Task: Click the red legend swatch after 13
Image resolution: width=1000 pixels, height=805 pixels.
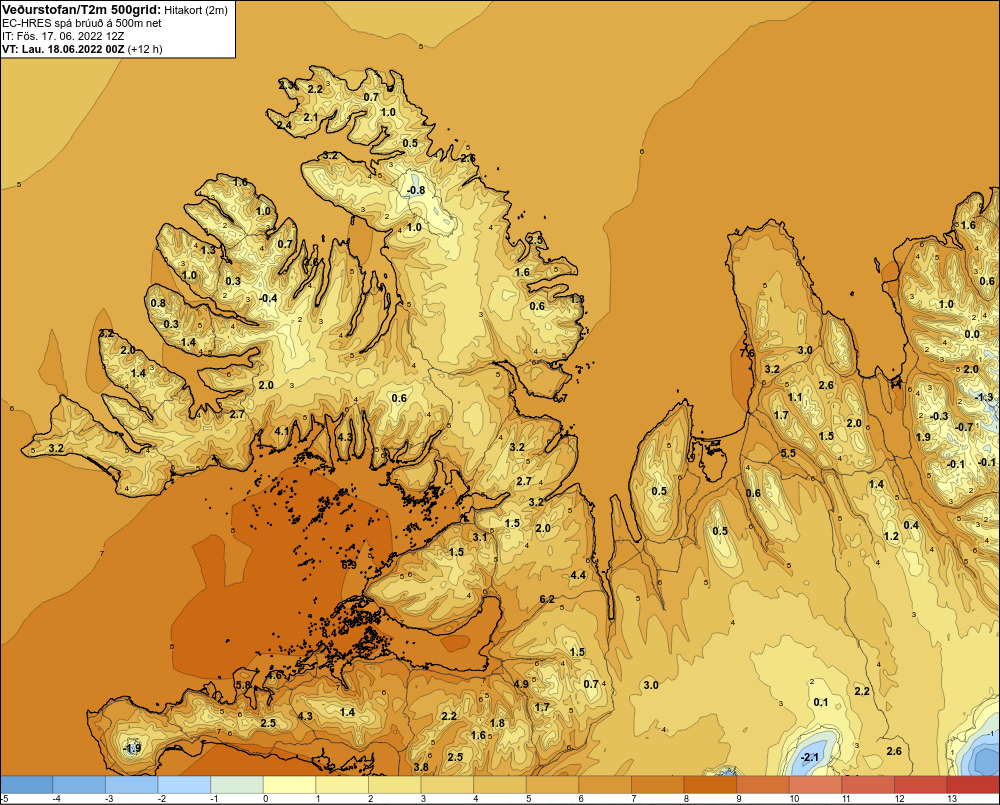Action: point(973,785)
